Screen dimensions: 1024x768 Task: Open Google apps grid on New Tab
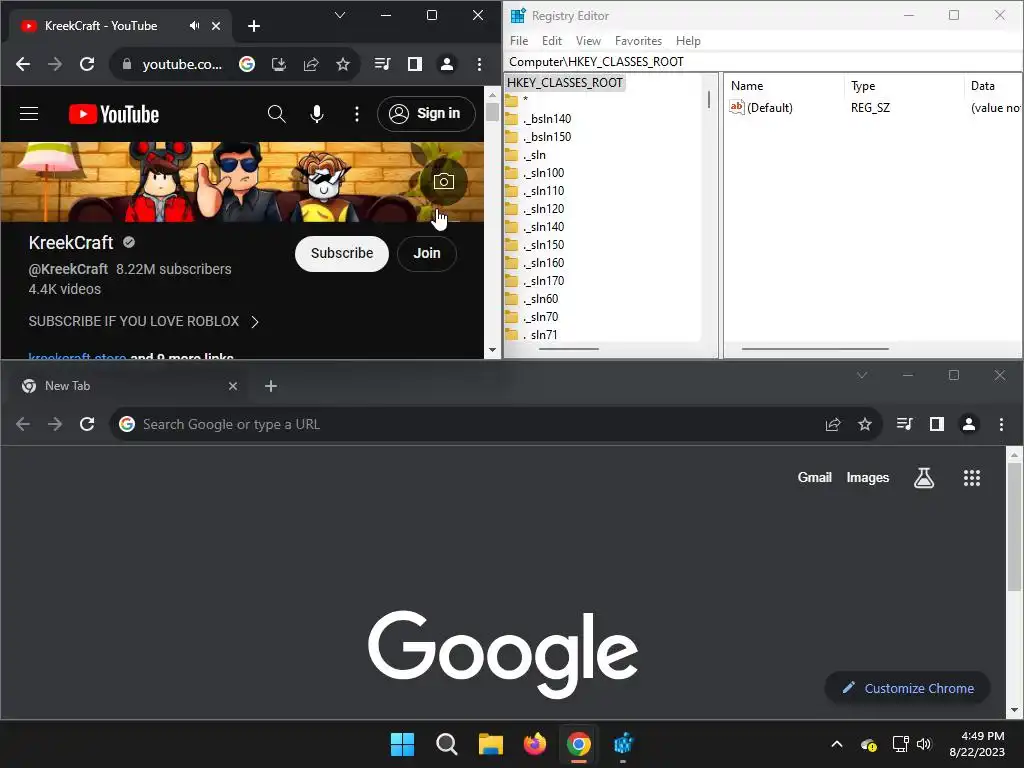(x=972, y=478)
